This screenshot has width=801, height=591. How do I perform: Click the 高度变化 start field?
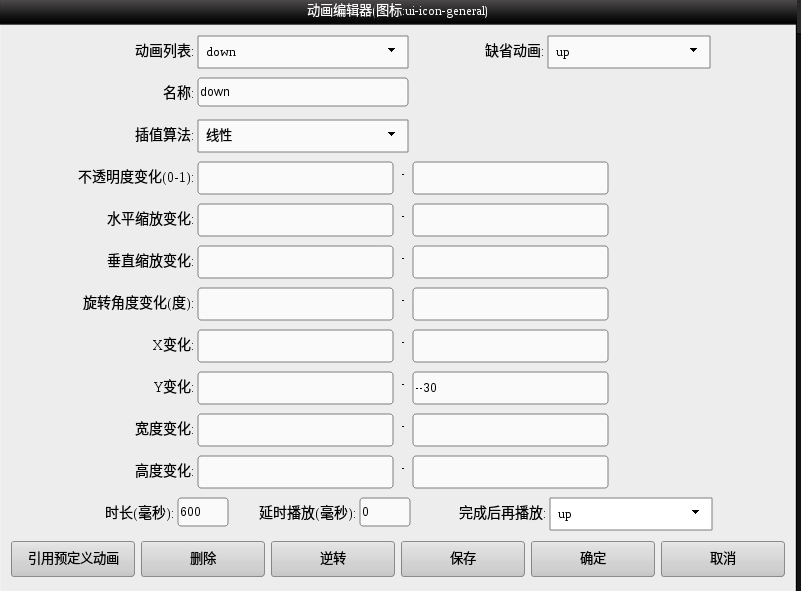point(295,471)
